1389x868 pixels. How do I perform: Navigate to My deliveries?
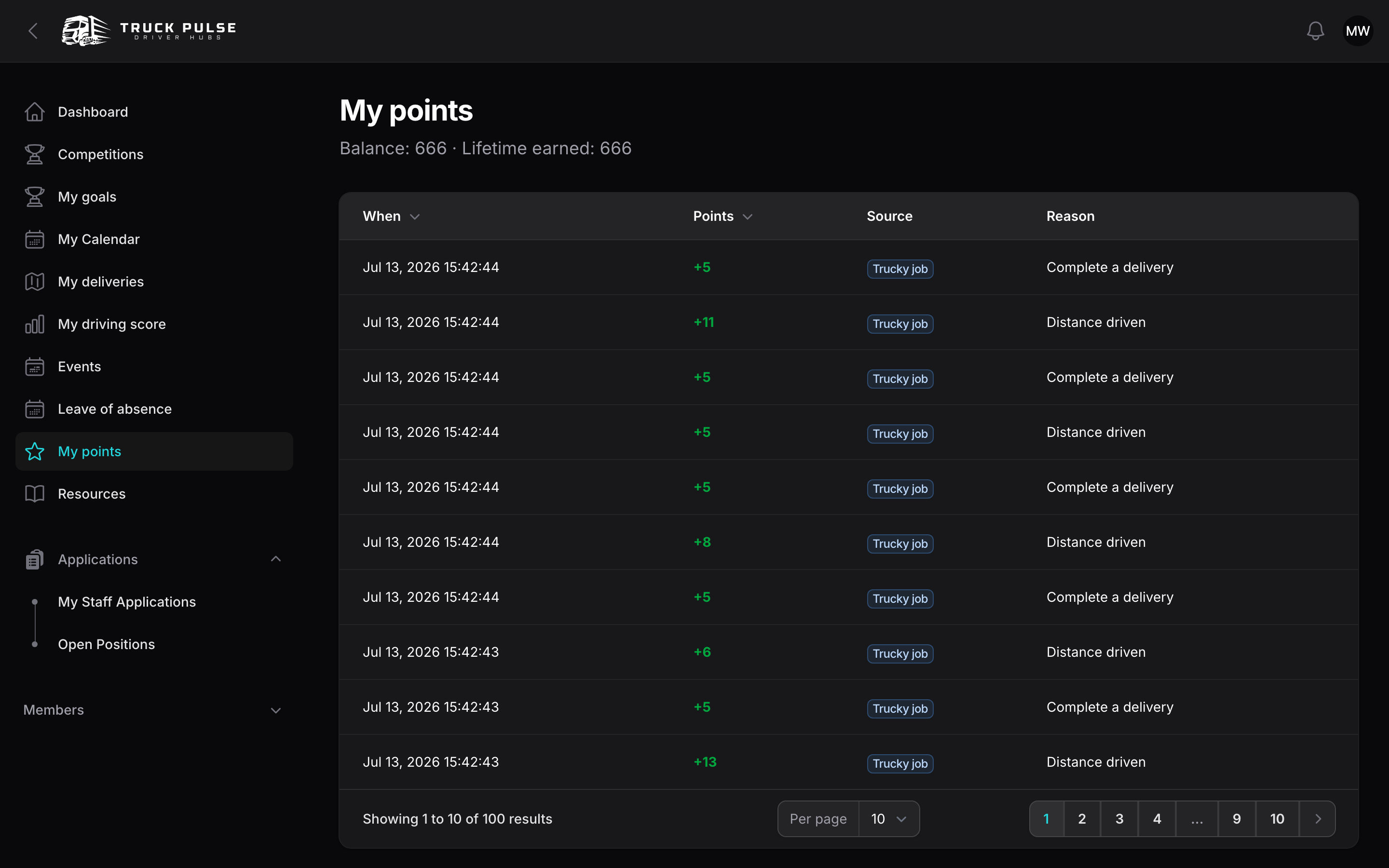point(154,282)
